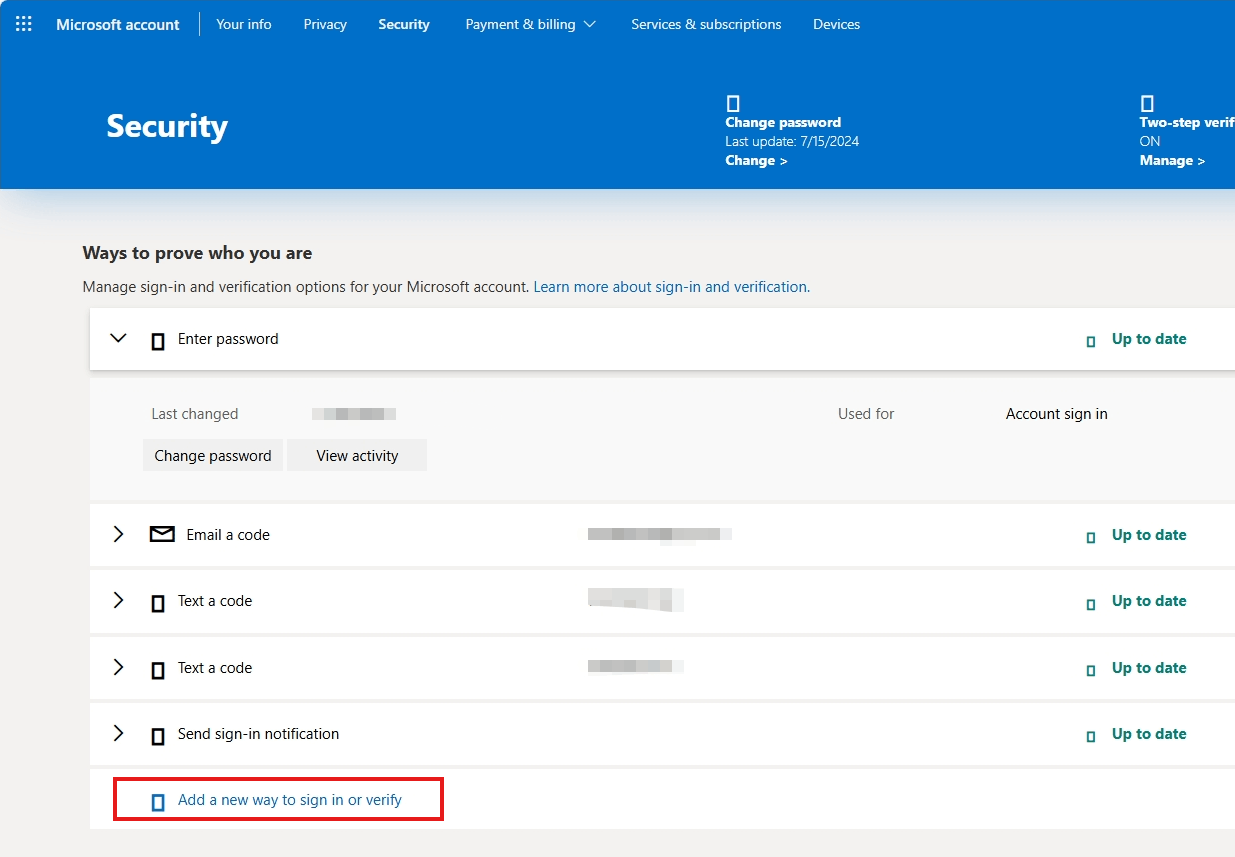
Task: Click the status icon in the Send sign-in notification row
Action: pyautogui.click(x=1091, y=736)
